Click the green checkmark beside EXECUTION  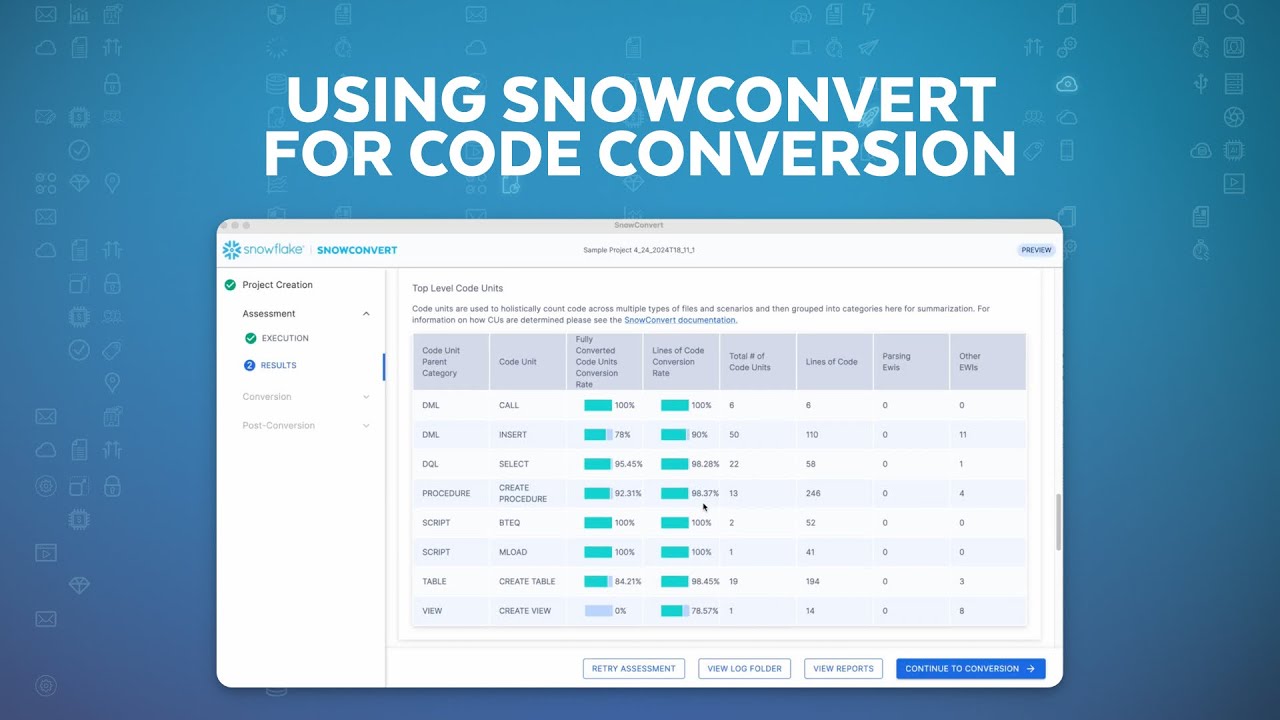(250, 338)
